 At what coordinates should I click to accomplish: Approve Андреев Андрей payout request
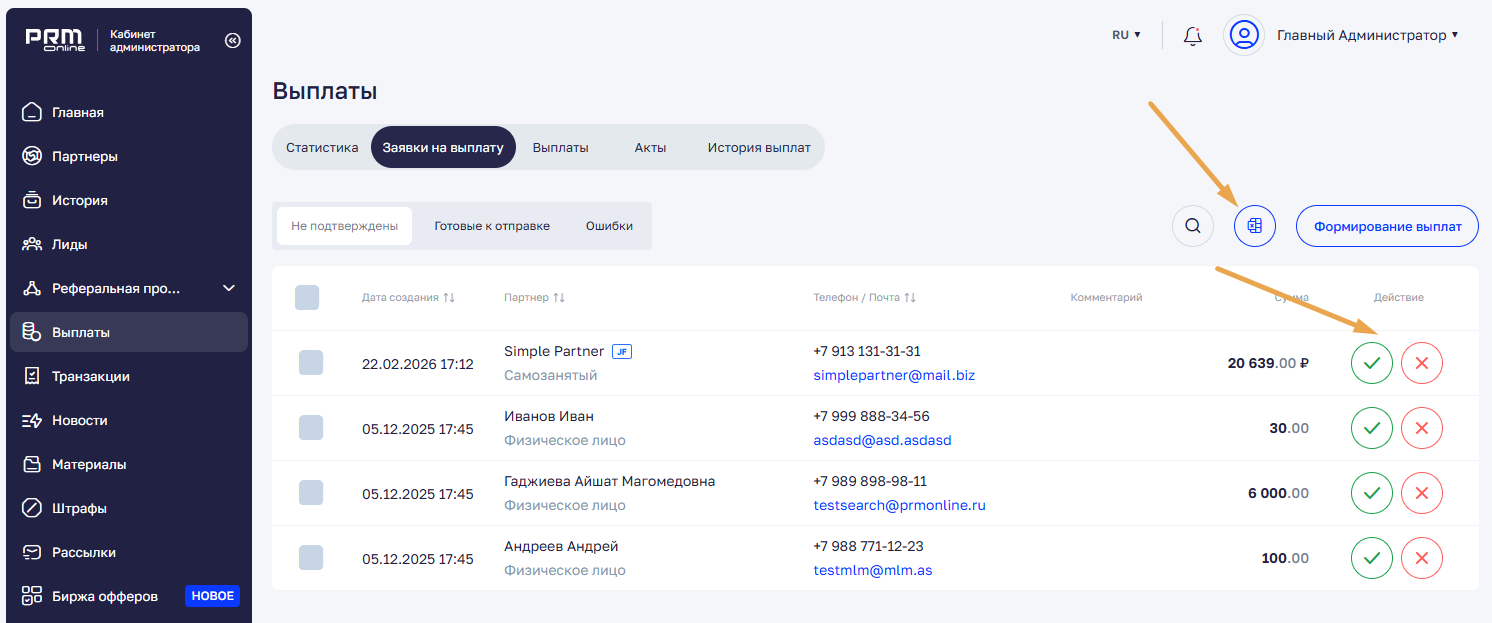[1371, 558]
